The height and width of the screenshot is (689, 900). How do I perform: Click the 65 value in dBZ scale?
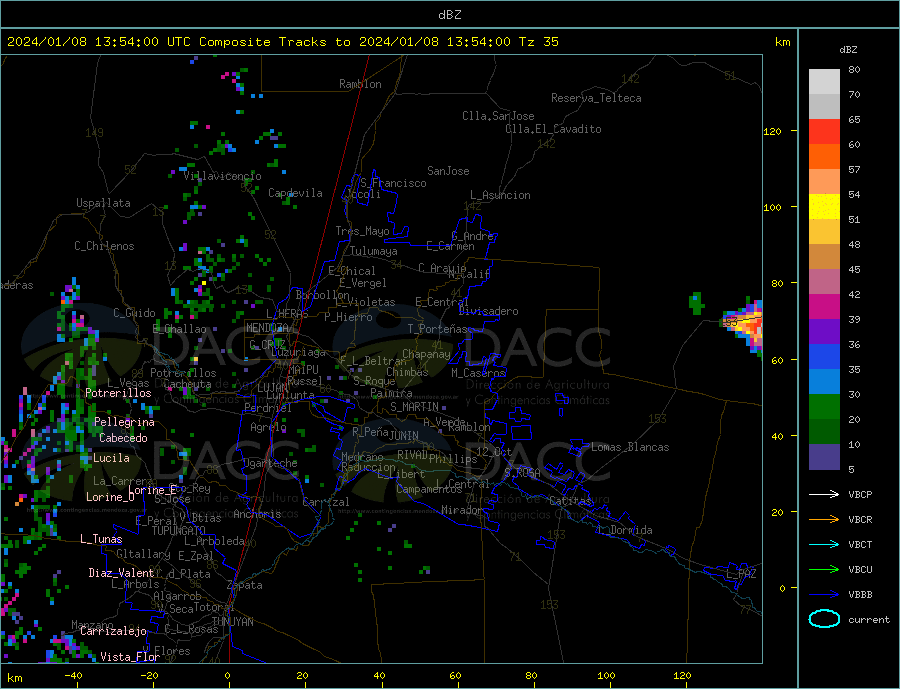point(854,120)
